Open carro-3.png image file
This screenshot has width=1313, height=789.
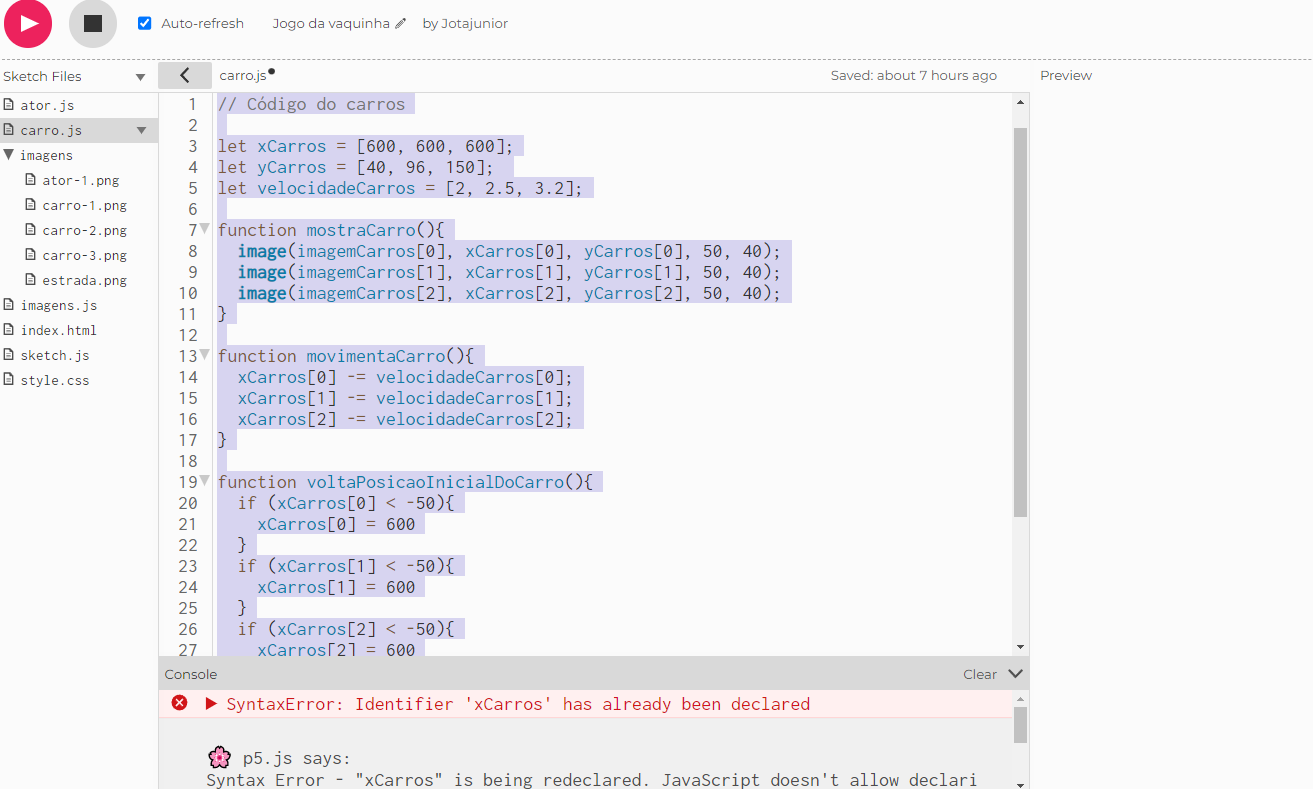(84, 255)
